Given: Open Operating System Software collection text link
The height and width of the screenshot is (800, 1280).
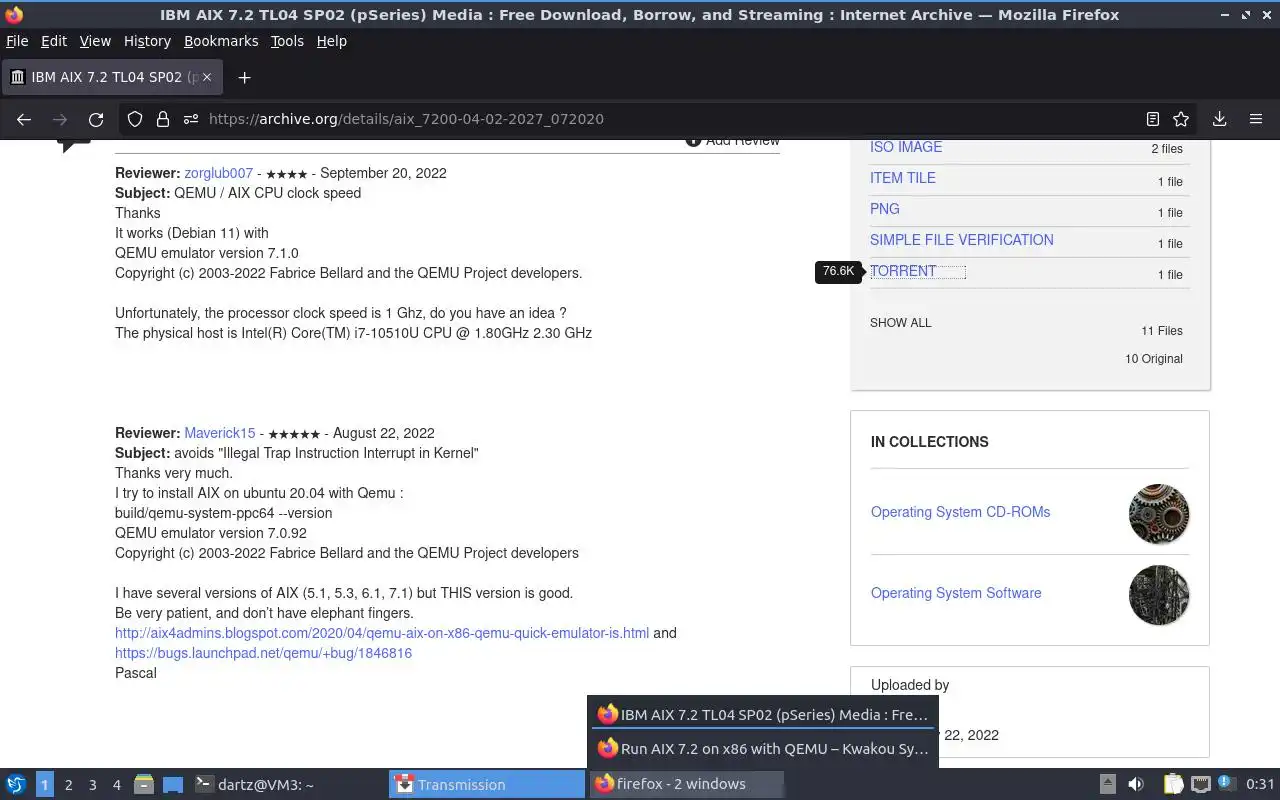Looking at the screenshot, I should (956, 593).
